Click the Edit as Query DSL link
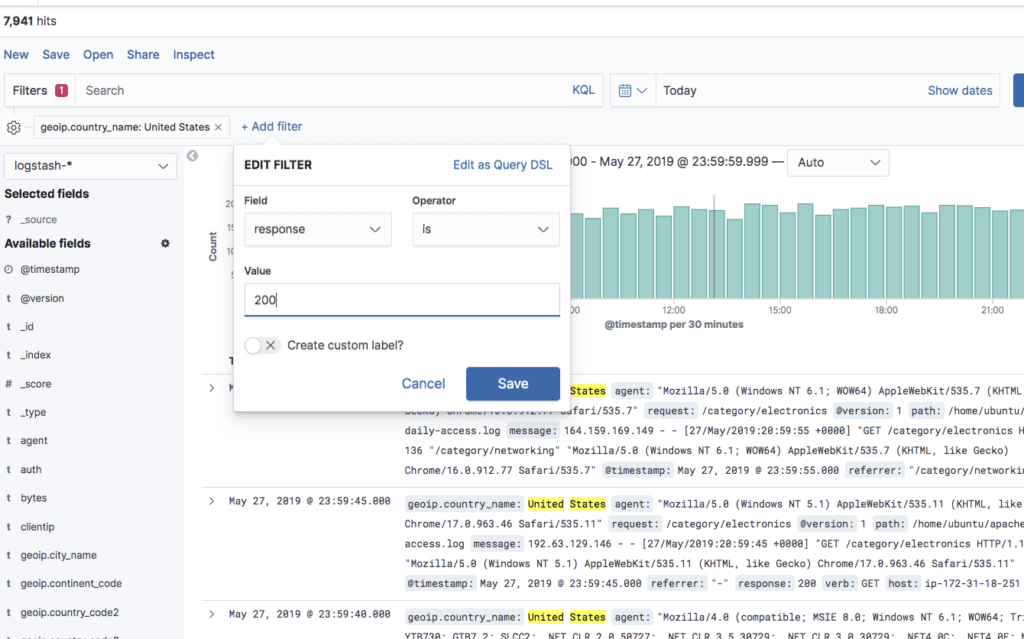This screenshot has width=1024, height=639. tap(502, 165)
